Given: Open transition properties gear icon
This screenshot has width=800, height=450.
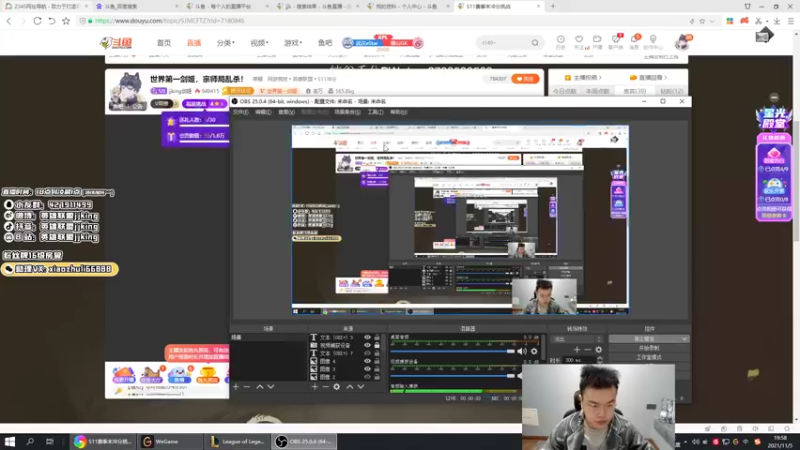Looking at the screenshot, I should tap(598, 349).
